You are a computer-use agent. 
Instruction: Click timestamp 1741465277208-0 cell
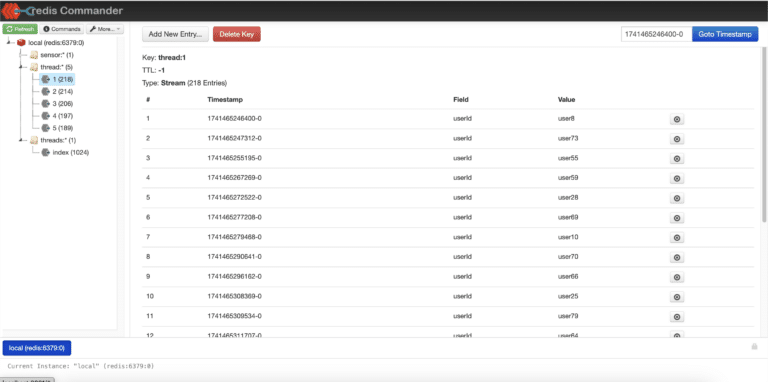(234, 217)
